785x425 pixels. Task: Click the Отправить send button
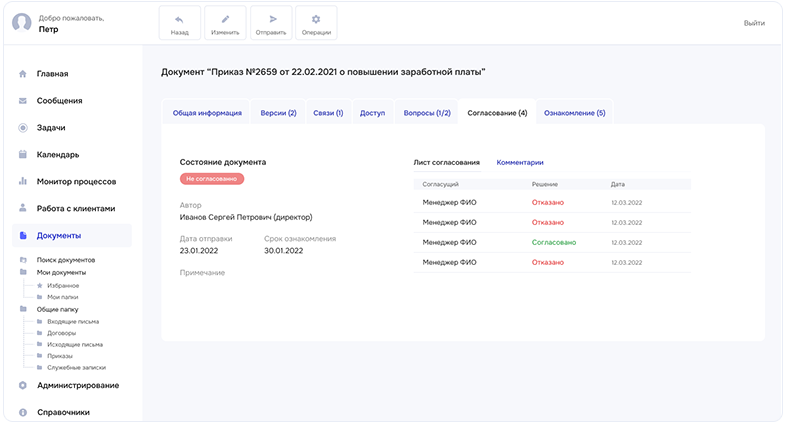(x=270, y=23)
